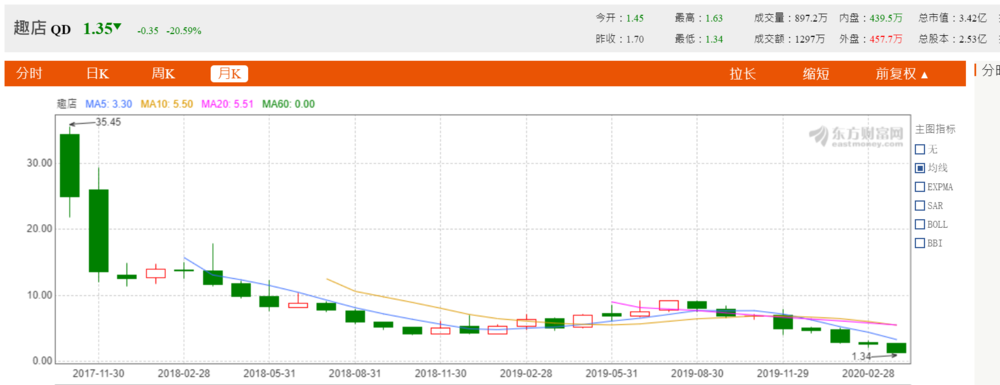1000x385 pixels.
Task: Click the 缩短 button
Action: (816, 73)
